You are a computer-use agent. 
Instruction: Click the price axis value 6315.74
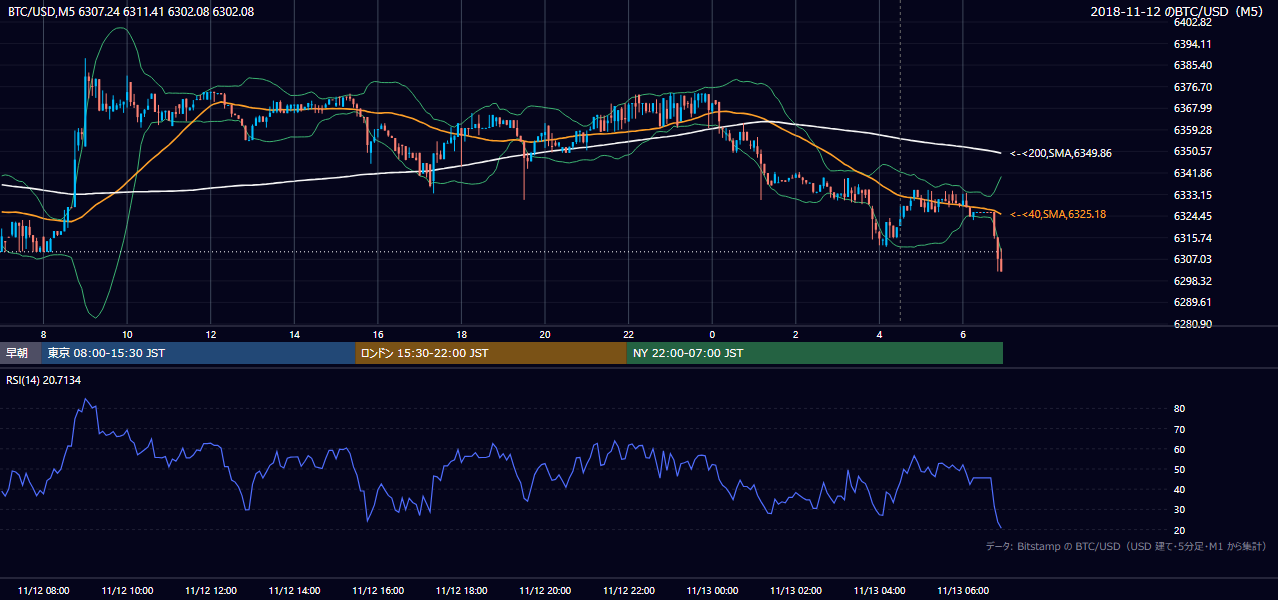click(1193, 238)
